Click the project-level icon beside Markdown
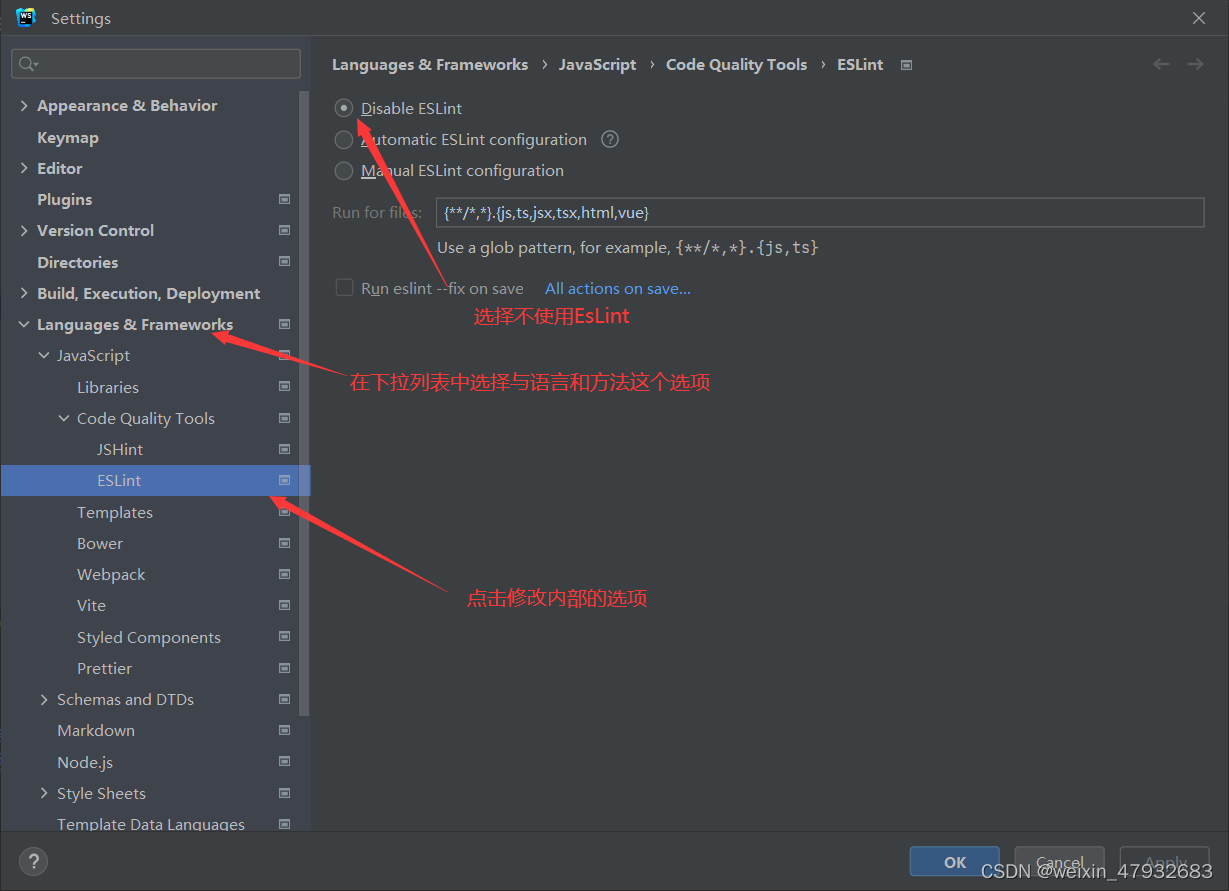 (x=285, y=730)
